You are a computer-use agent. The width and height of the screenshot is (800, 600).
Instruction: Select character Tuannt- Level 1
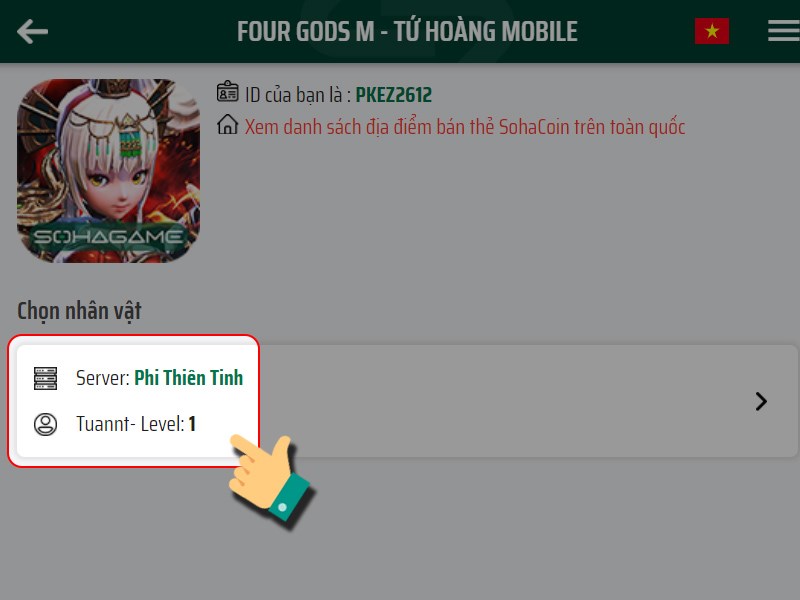[136, 424]
